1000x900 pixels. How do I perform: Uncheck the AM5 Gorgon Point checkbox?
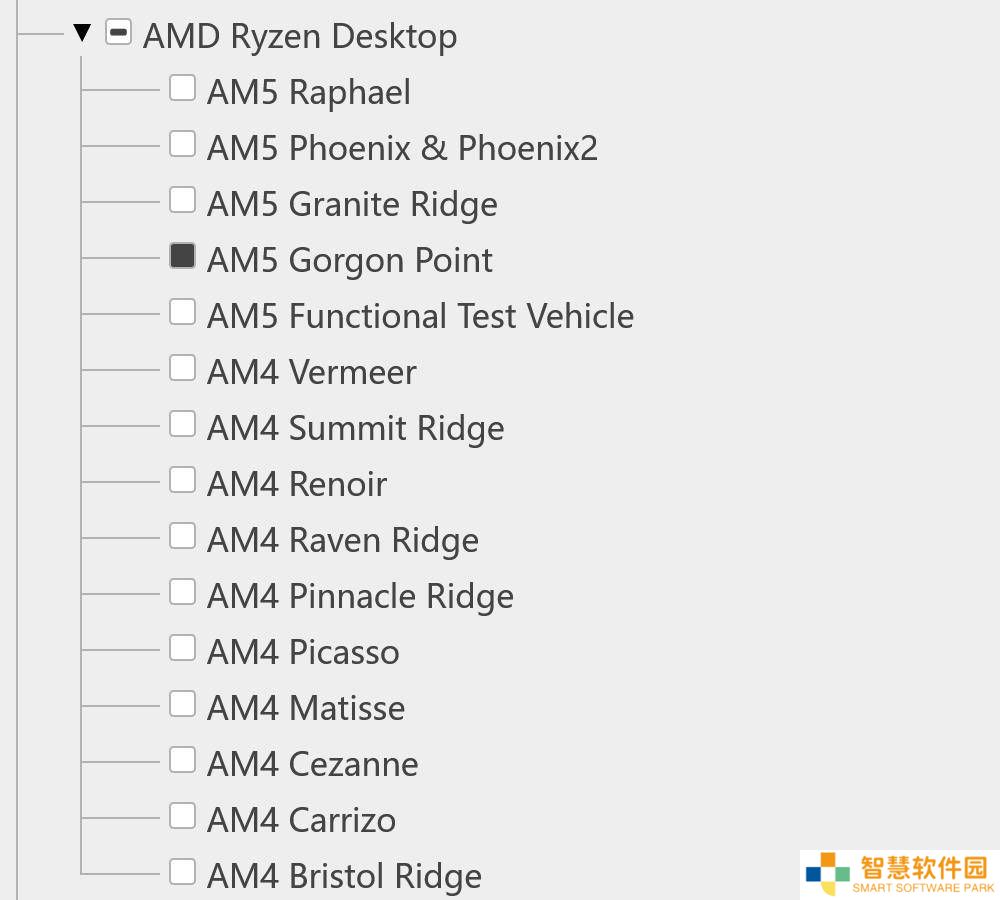[182, 256]
